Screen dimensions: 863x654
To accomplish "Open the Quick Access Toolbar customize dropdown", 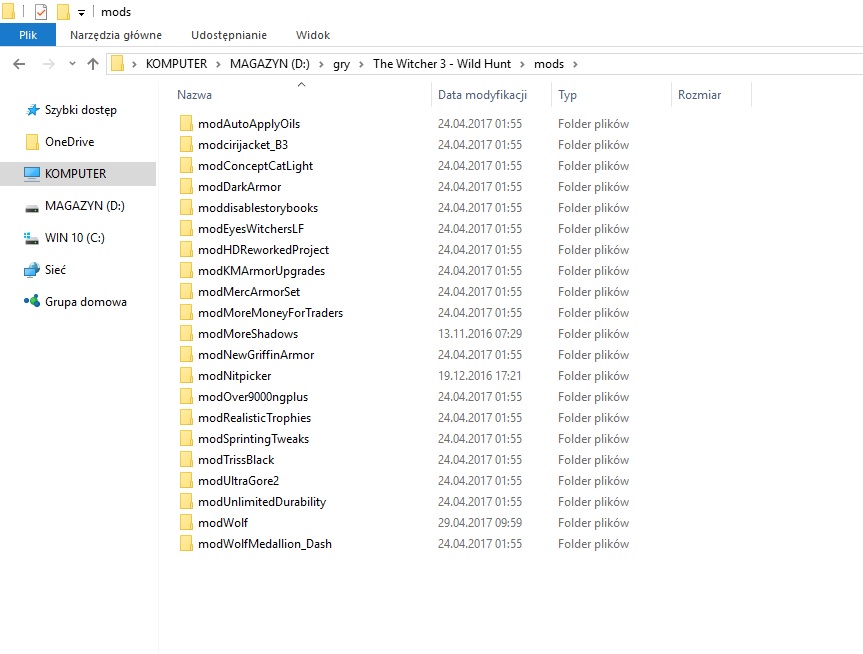I will 81,13.
